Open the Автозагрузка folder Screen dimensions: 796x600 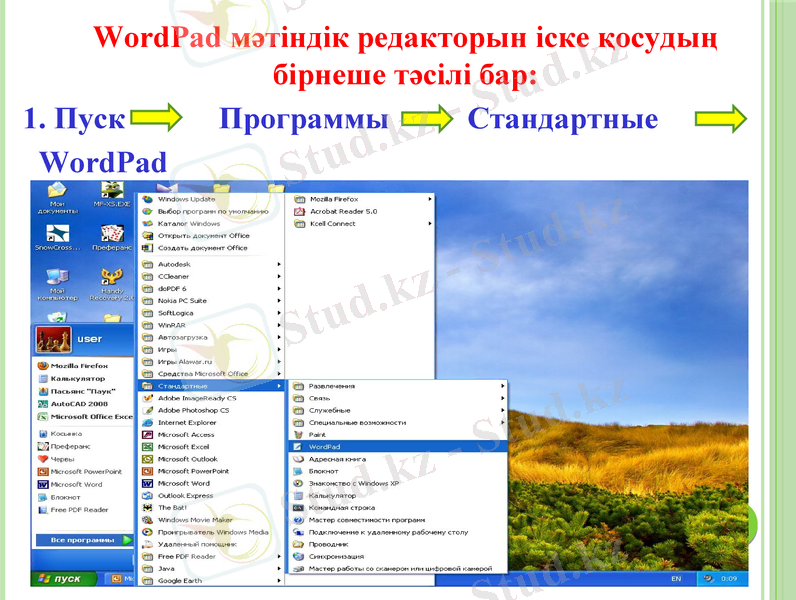coord(211,337)
